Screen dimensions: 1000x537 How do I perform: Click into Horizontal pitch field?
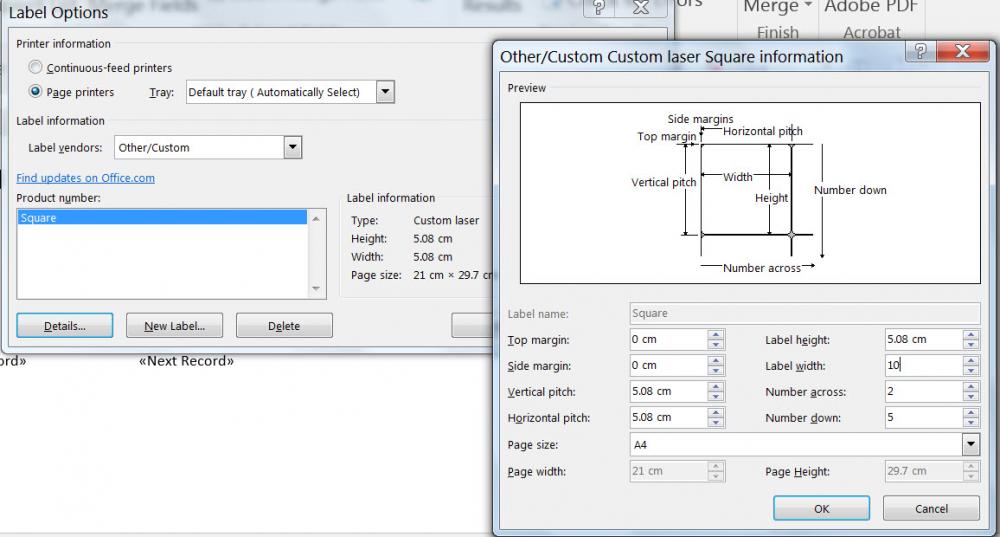pos(668,417)
